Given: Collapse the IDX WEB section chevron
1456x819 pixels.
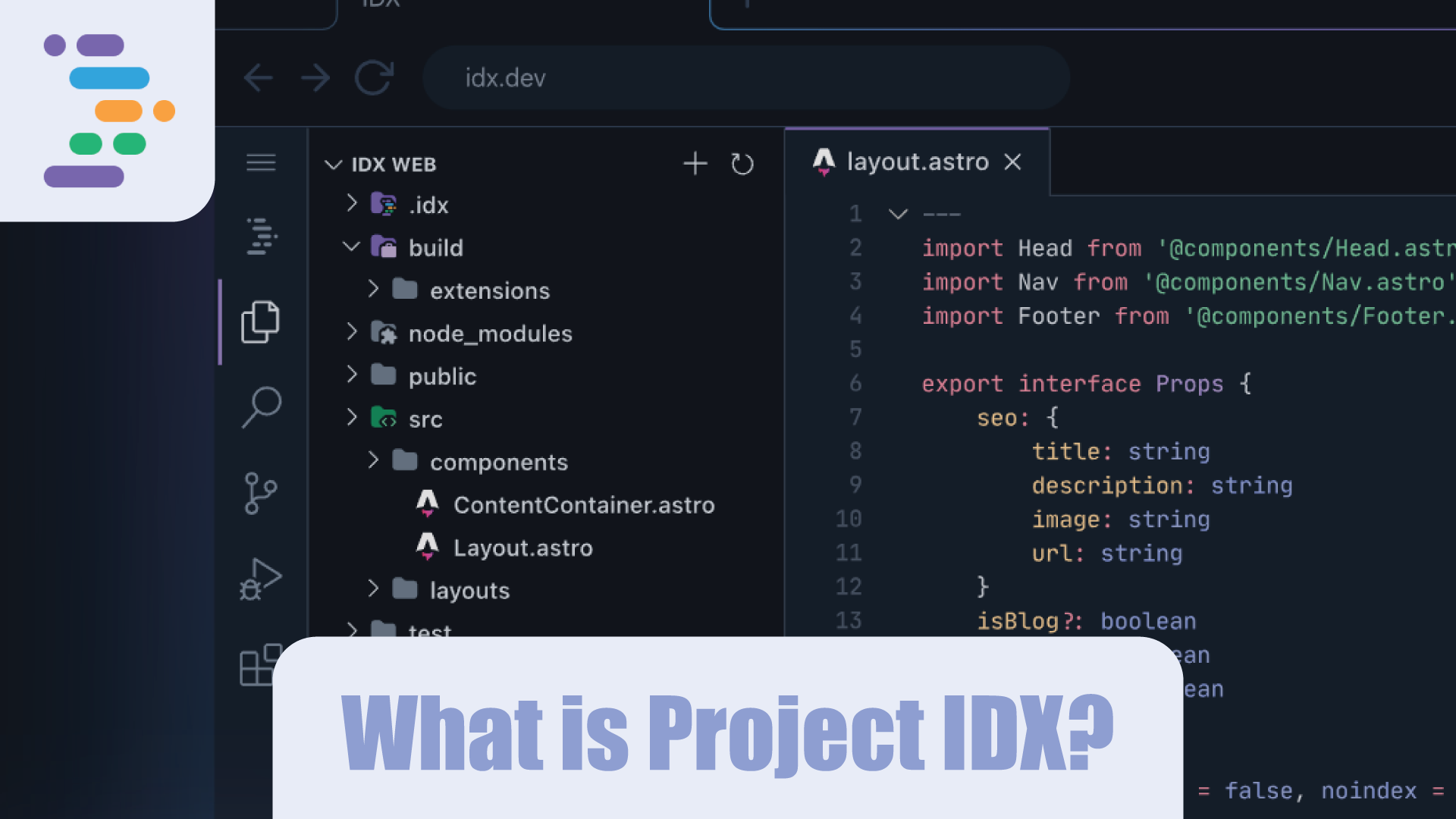Looking at the screenshot, I should pos(333,165).
